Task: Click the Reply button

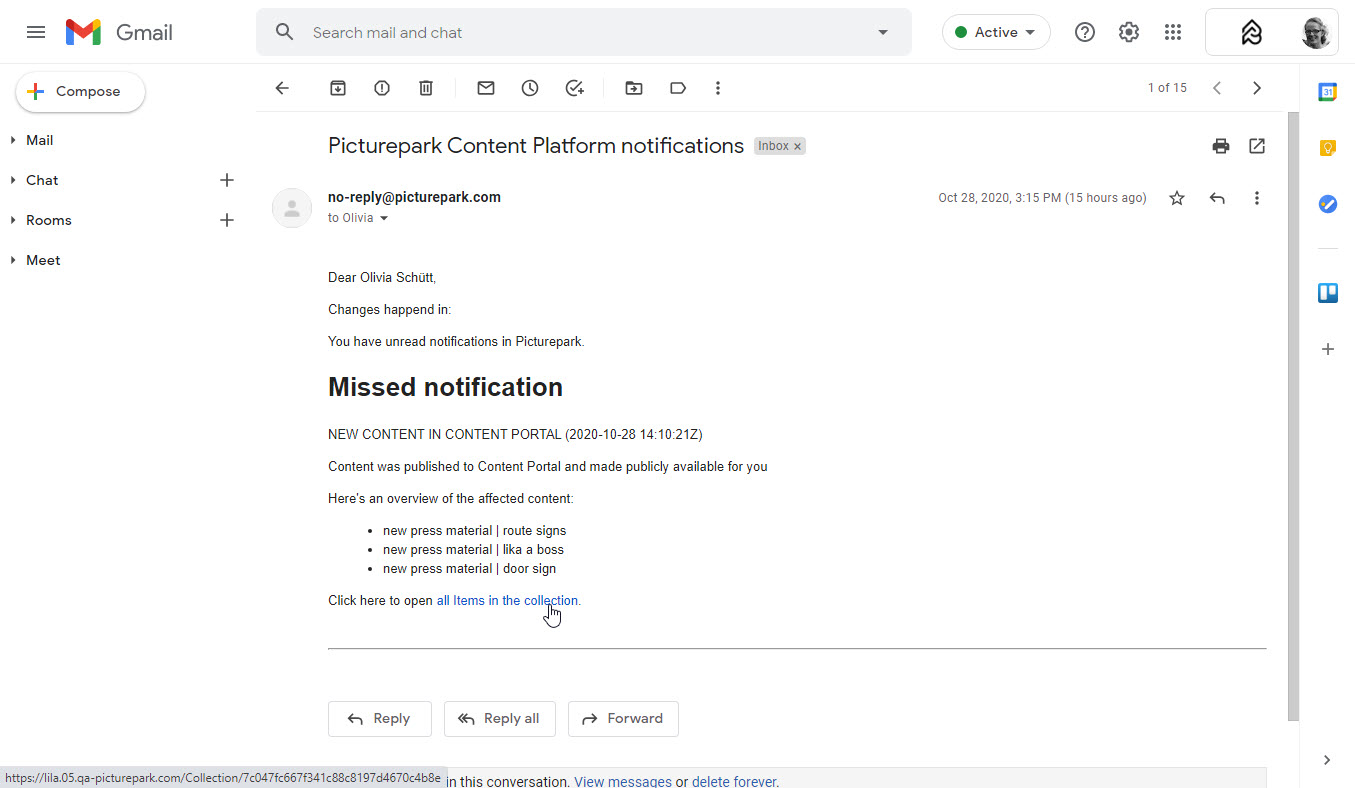Action: tap(379, 718)
